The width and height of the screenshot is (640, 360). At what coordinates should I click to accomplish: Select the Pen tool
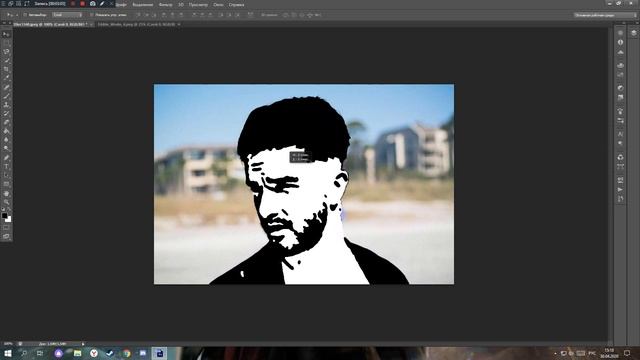click(6, 158)
